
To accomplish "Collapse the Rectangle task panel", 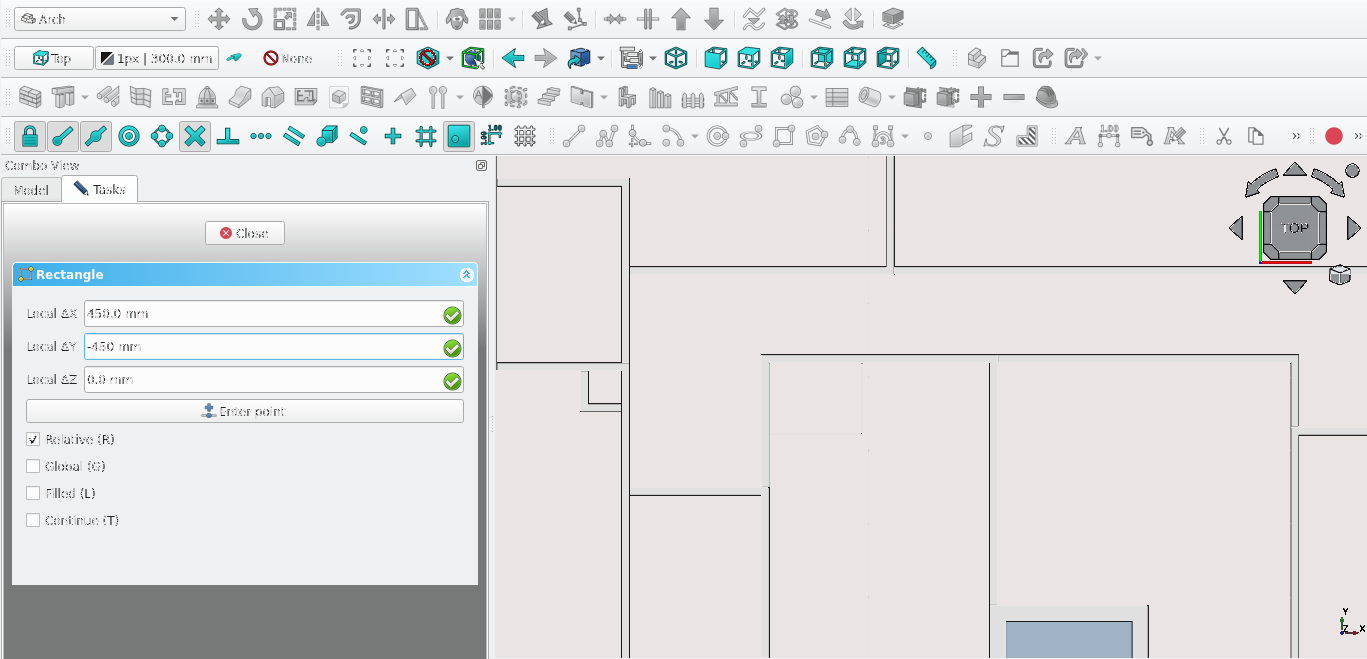I will coord(466,275).
